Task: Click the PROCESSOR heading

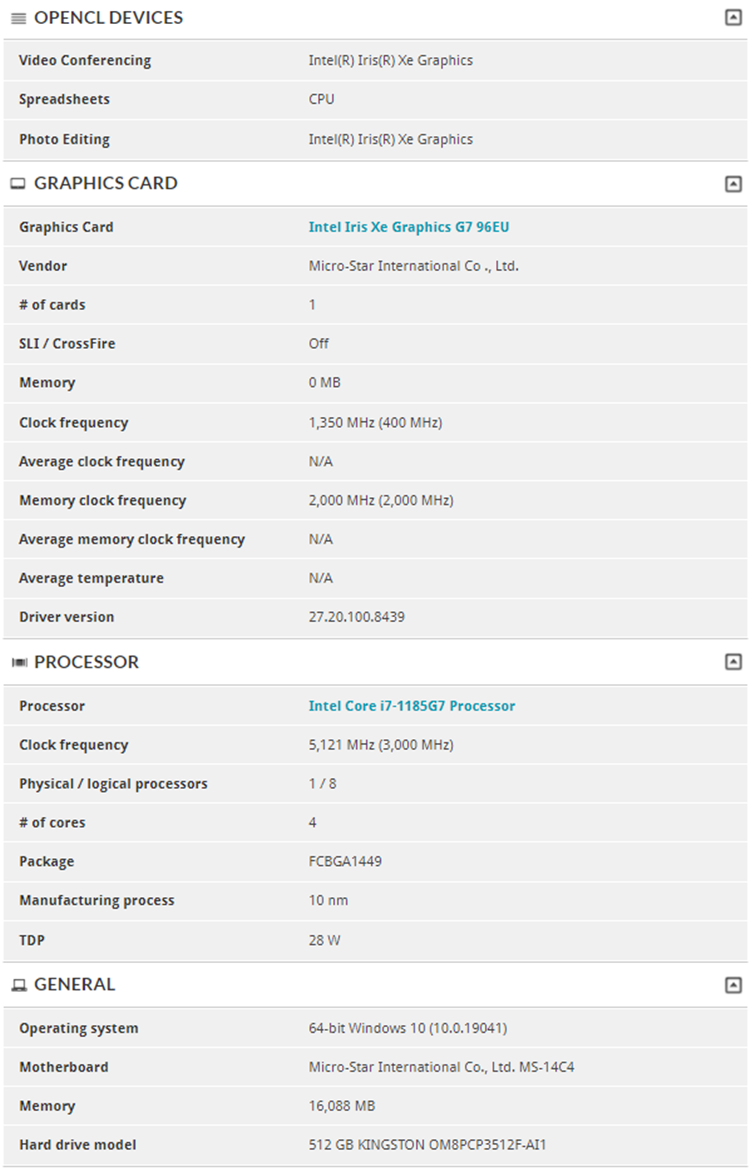Action: 87,662
